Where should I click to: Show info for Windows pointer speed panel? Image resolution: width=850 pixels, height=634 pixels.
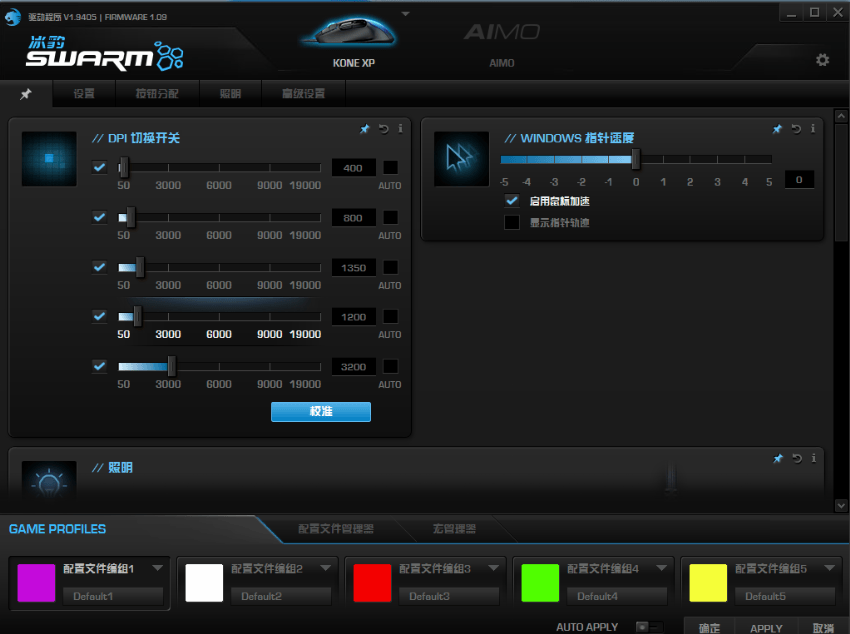tap(813, 128)
